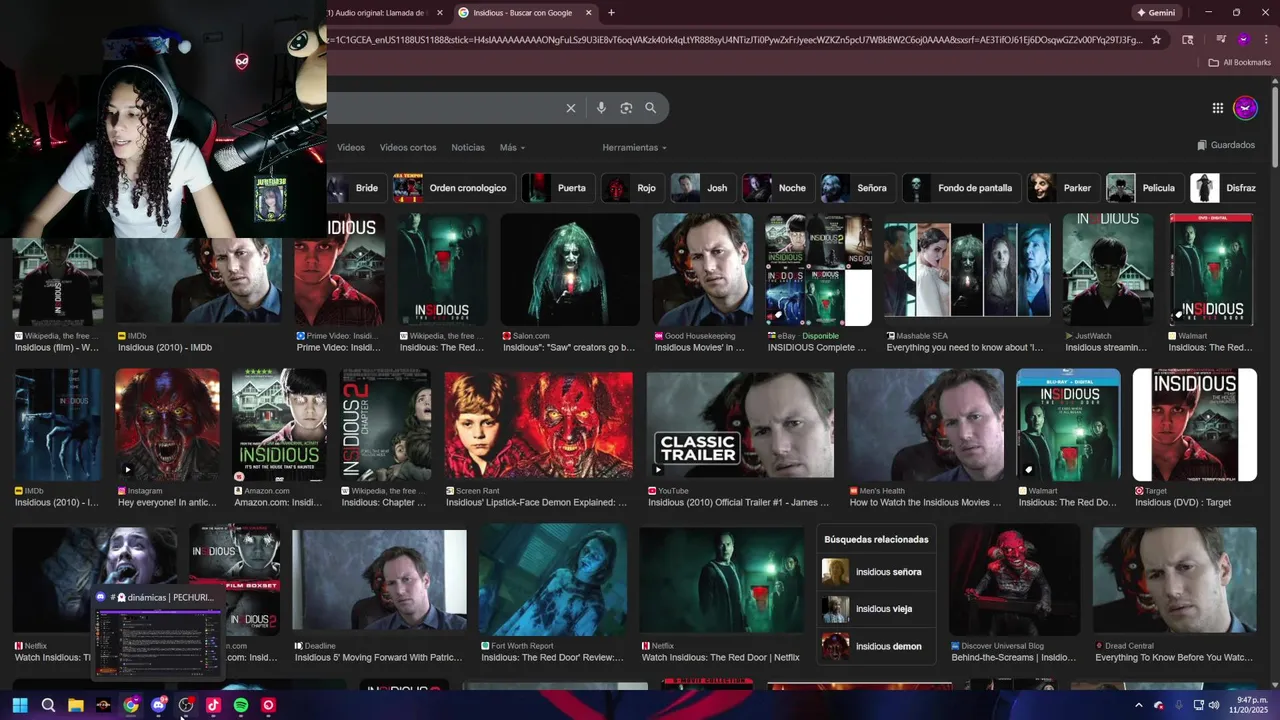Click Insidious 5 Moving Forward Deadline link

coord(379,658)
